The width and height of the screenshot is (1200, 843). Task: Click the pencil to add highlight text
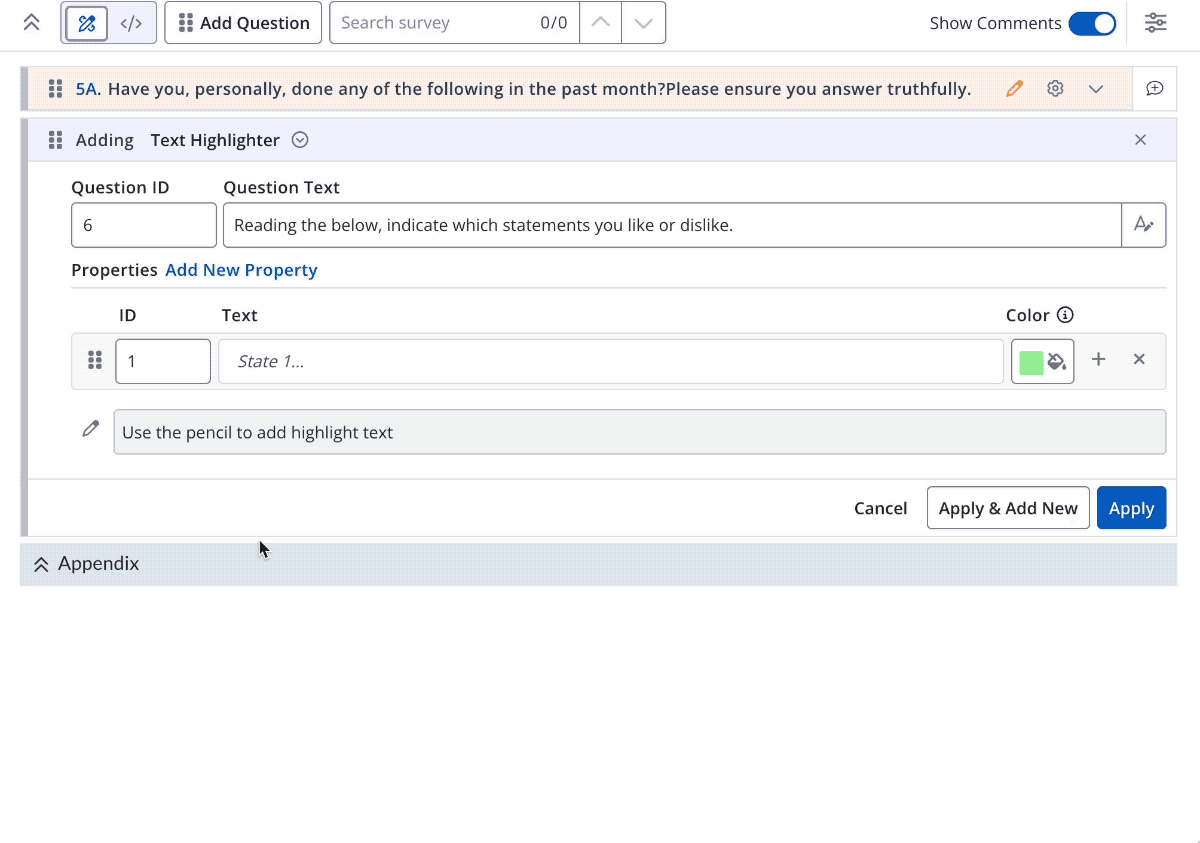(91, 429)
